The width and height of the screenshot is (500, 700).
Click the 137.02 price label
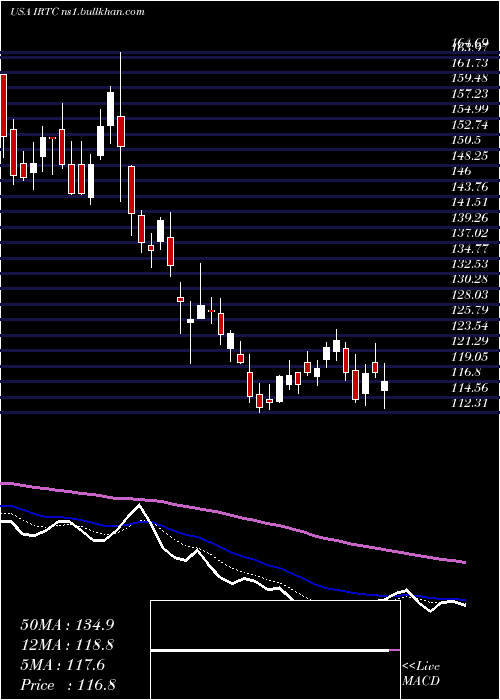pos(470,233)
